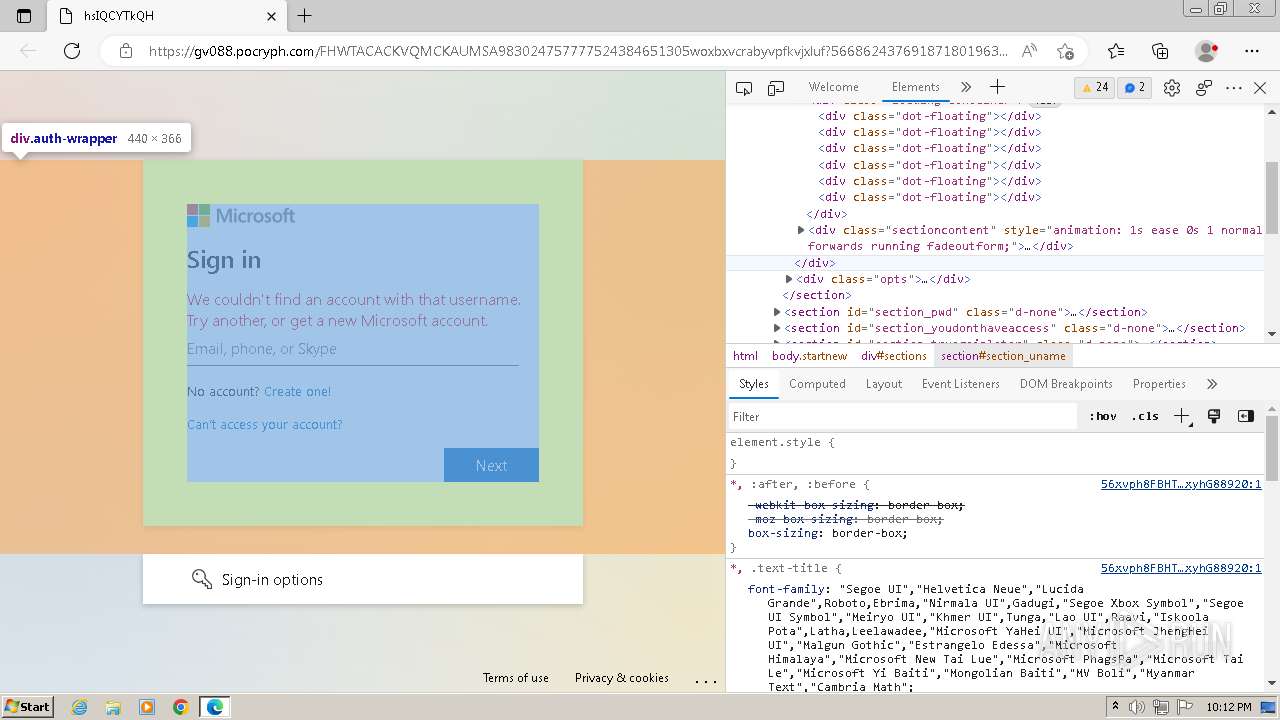Open the Layout tab
The height and width of the screenshot is (720, 1280).
point(884,384)
